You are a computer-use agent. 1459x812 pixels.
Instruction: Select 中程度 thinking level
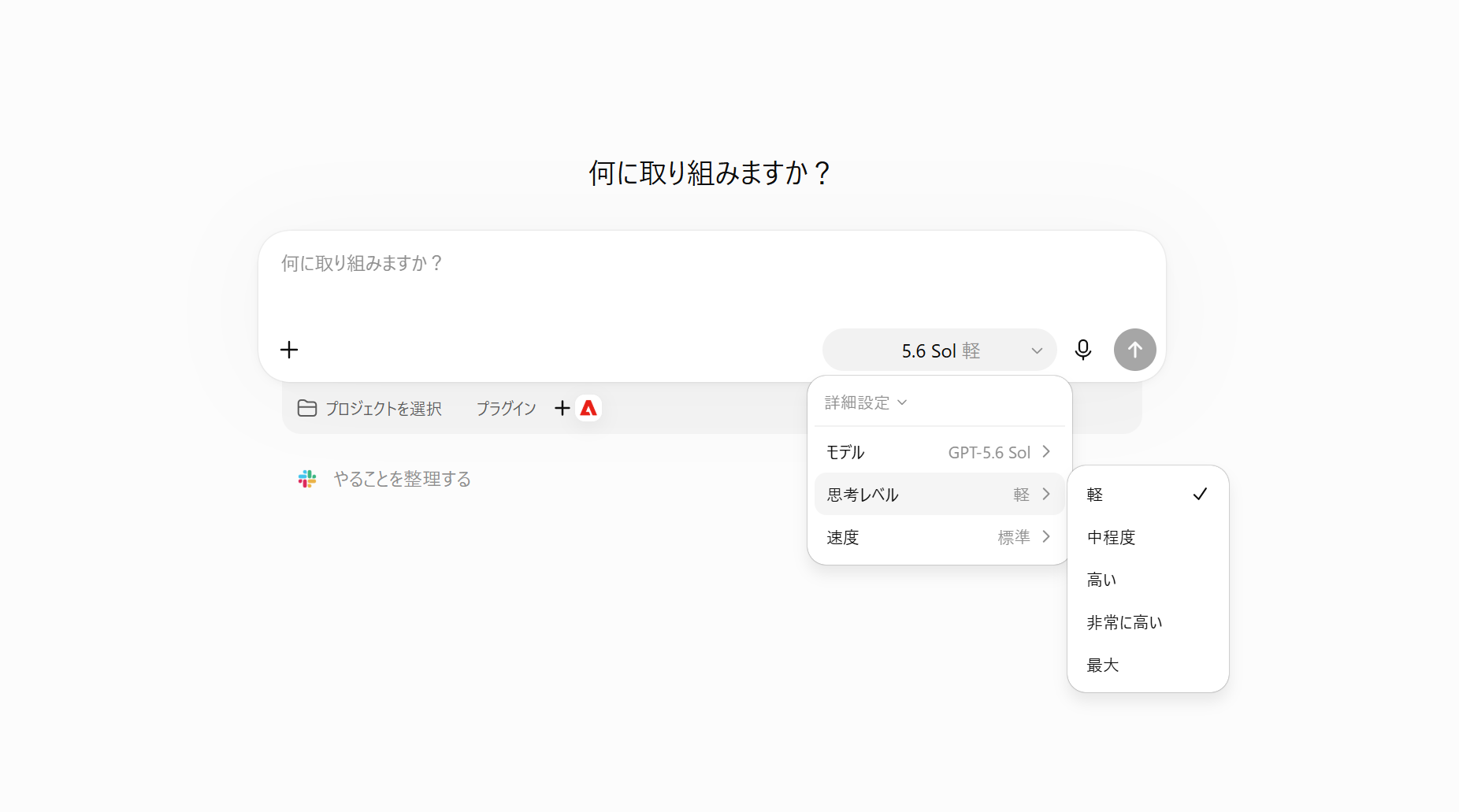(1148, 537)
